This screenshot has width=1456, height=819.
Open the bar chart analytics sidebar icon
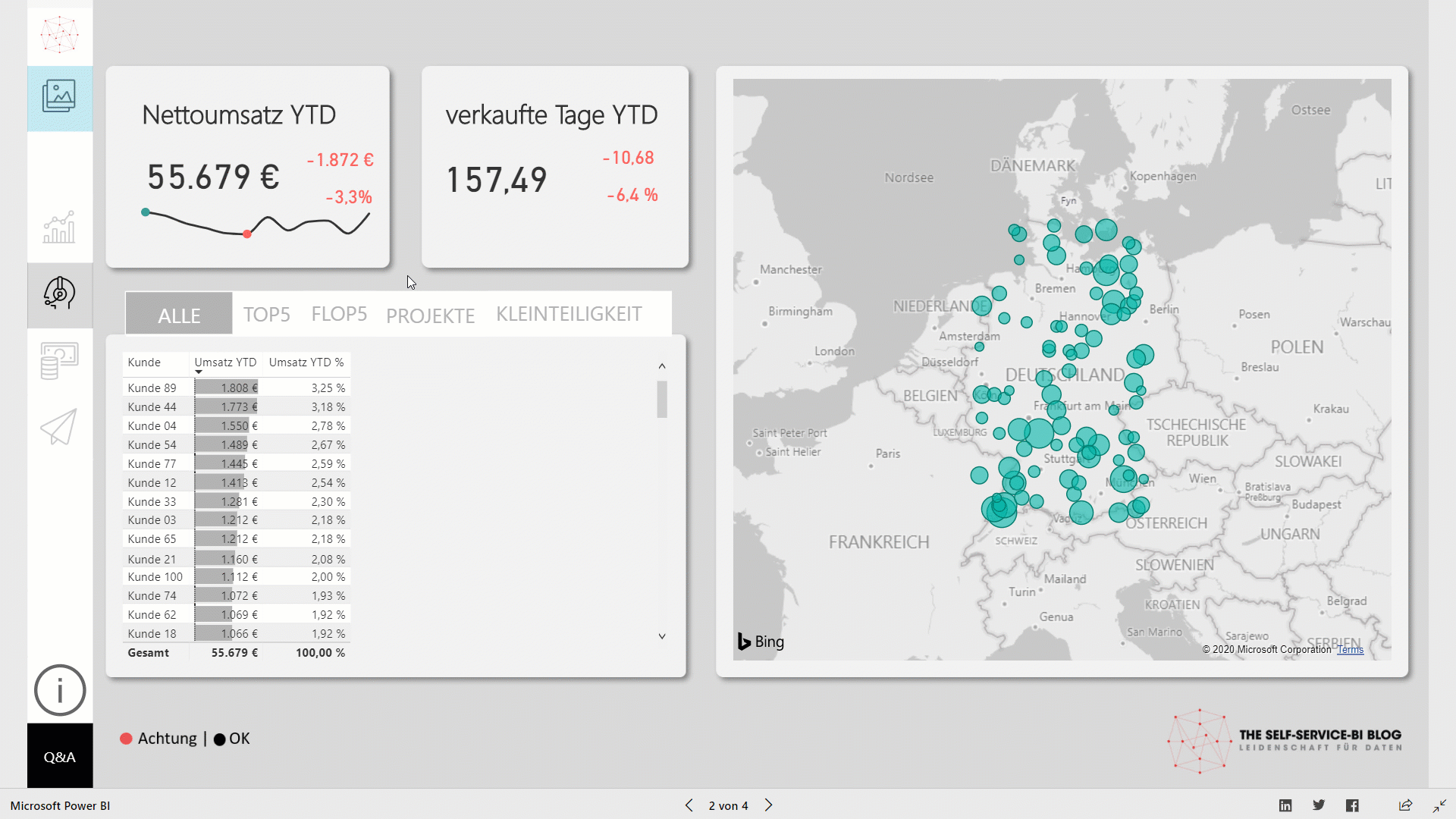pos(59,227)
